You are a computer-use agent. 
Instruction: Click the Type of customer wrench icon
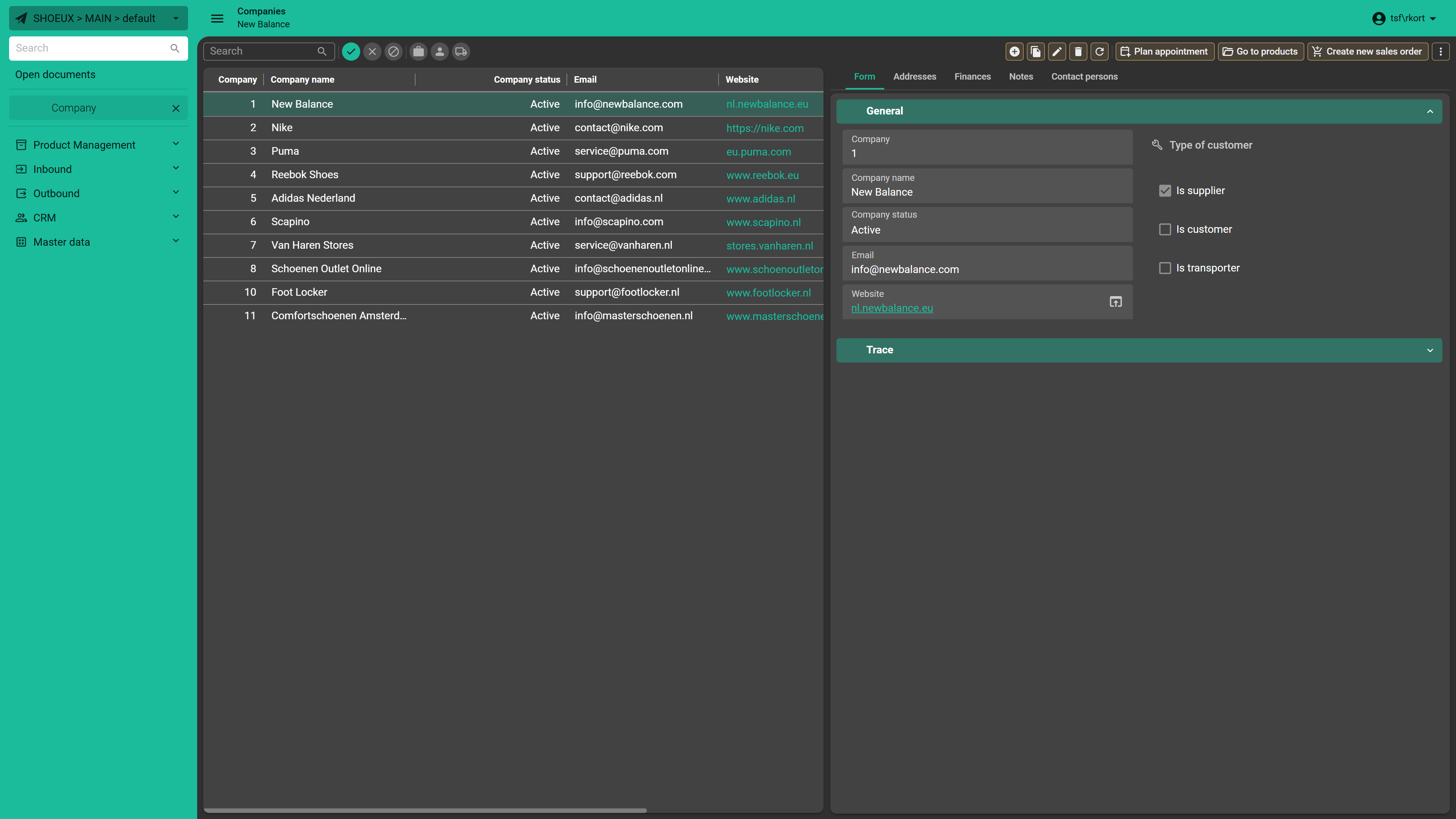(x=1156, y=145)
